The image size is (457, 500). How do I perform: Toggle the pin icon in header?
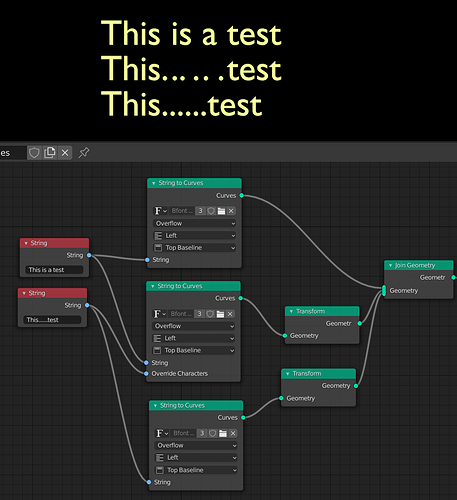coord(84,153)
